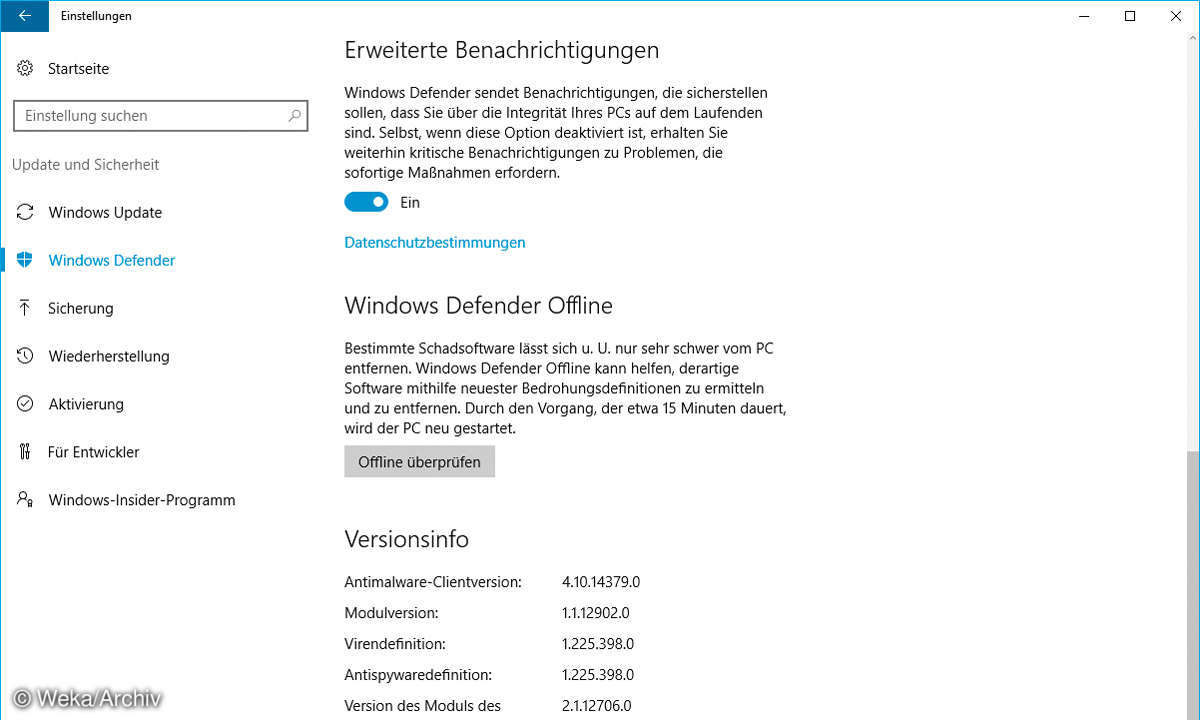
Task: Click the Windows-Insider-Programm person icon
Action: [25, 500]
